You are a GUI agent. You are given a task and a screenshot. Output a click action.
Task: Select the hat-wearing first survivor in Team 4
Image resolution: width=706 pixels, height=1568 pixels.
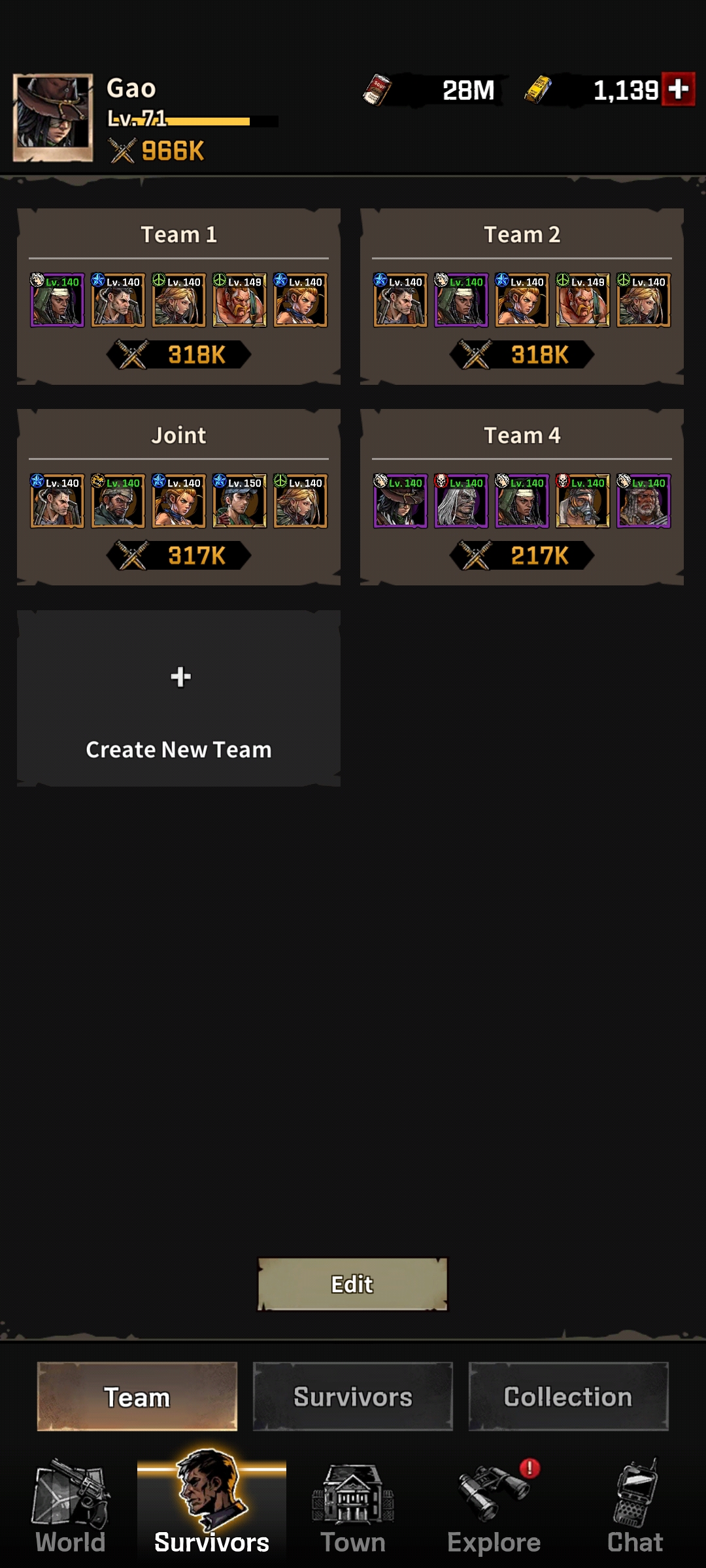[x=400, y=501]
